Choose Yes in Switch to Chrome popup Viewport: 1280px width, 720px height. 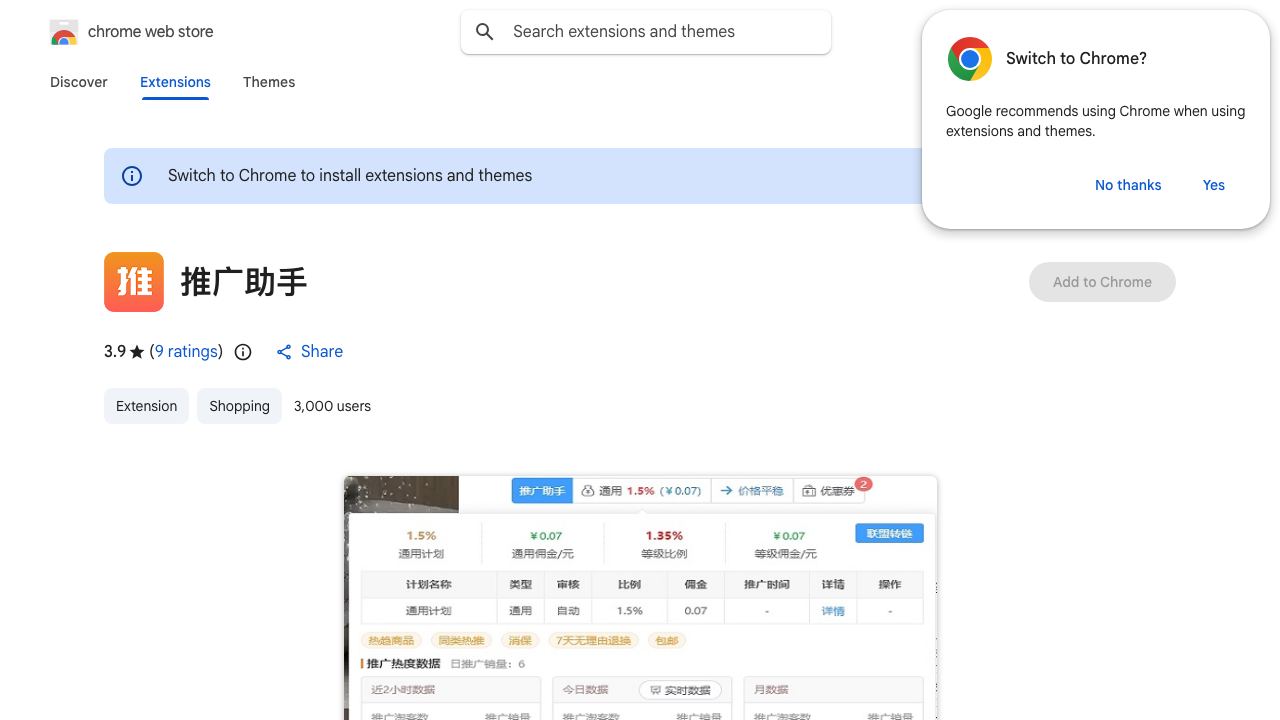[x=1214, y=185]
